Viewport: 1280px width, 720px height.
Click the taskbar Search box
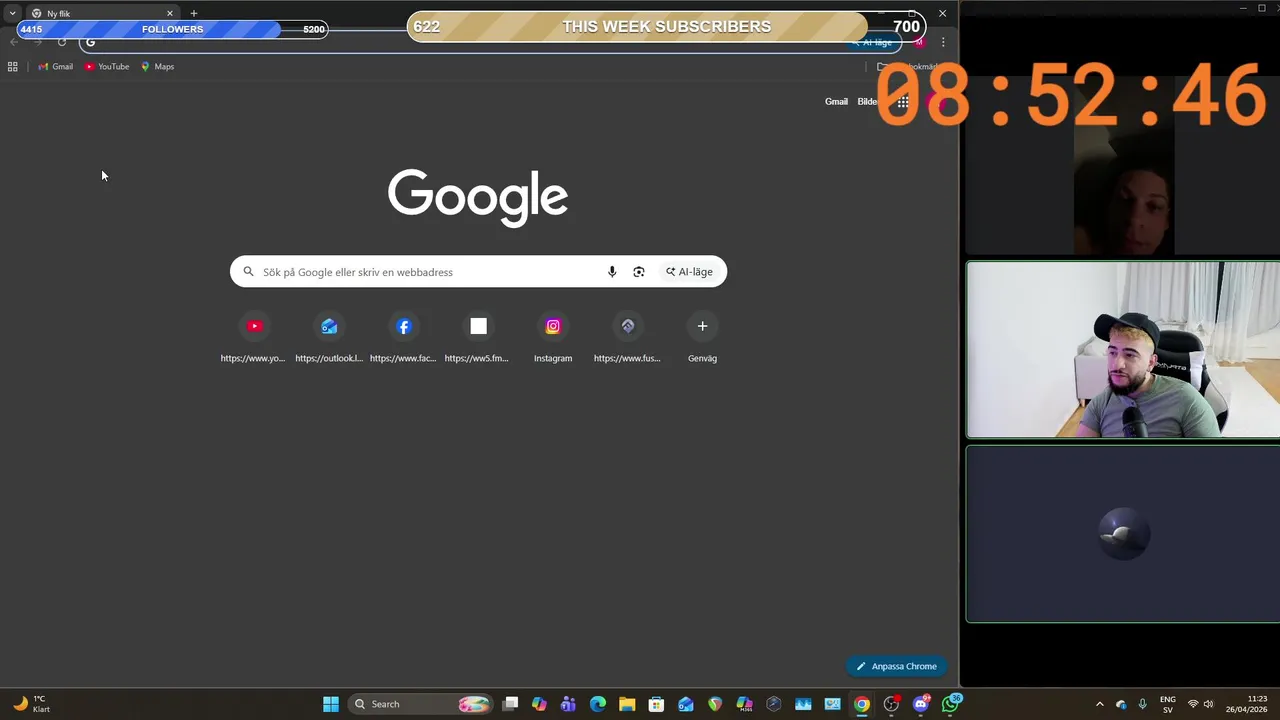(x=422, y=704)
